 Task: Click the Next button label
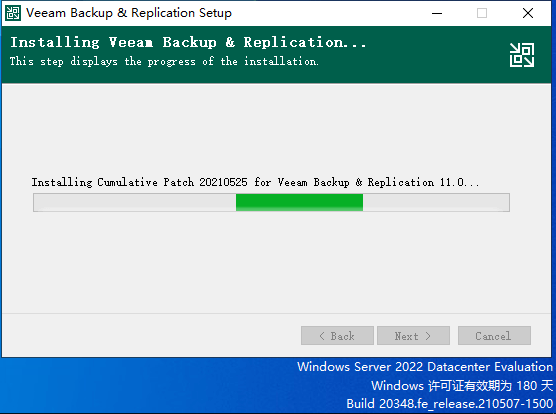(406, 336)
